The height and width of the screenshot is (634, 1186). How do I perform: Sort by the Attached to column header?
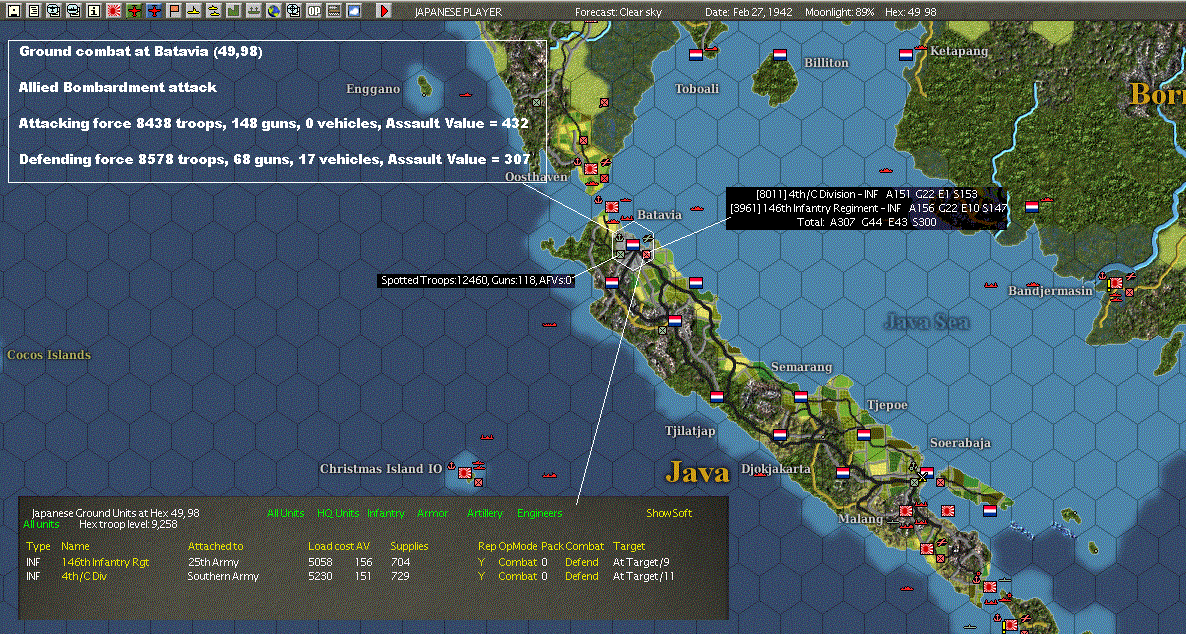[216, 545]
